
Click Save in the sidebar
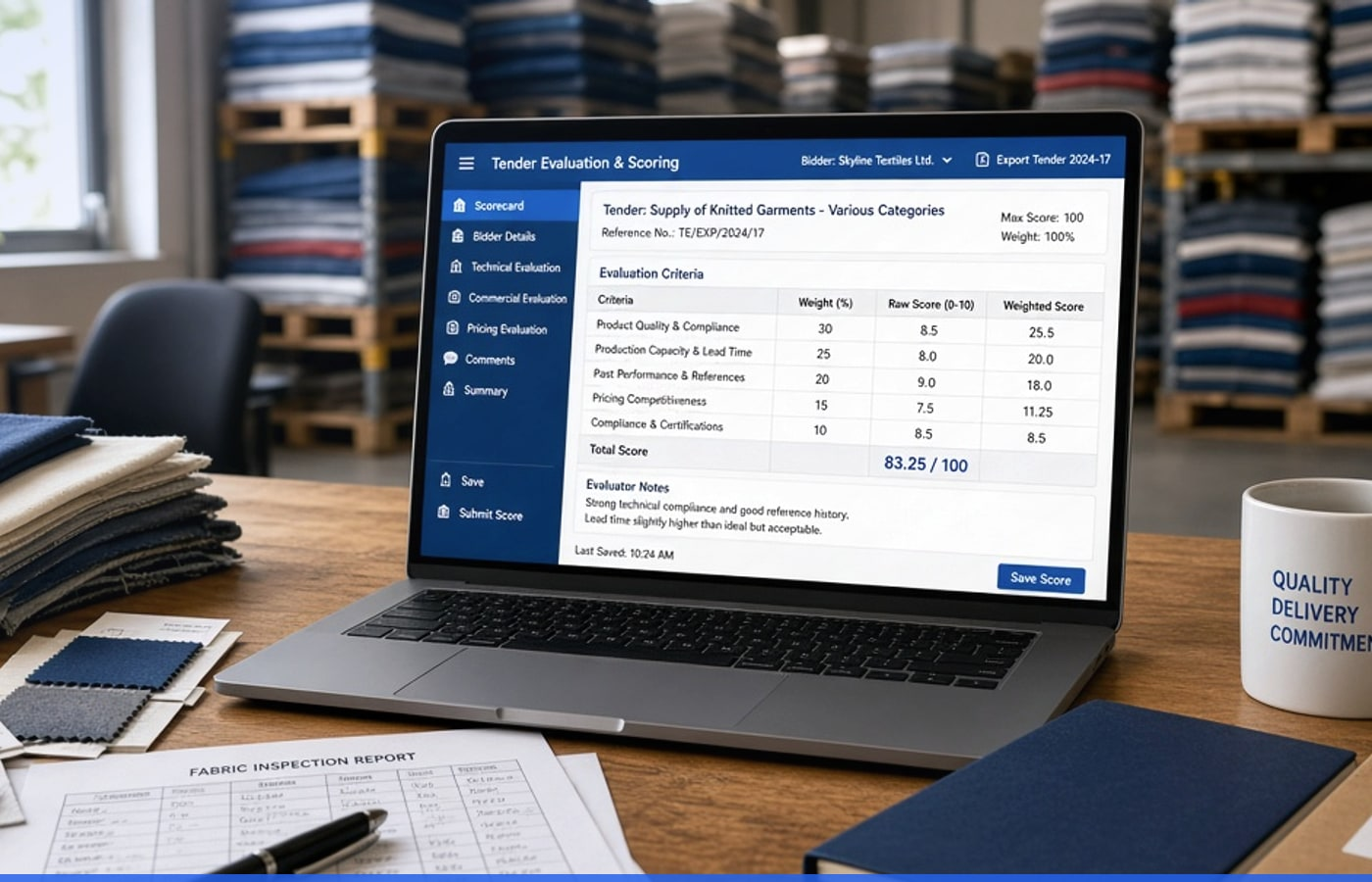[x=472, y=481]
